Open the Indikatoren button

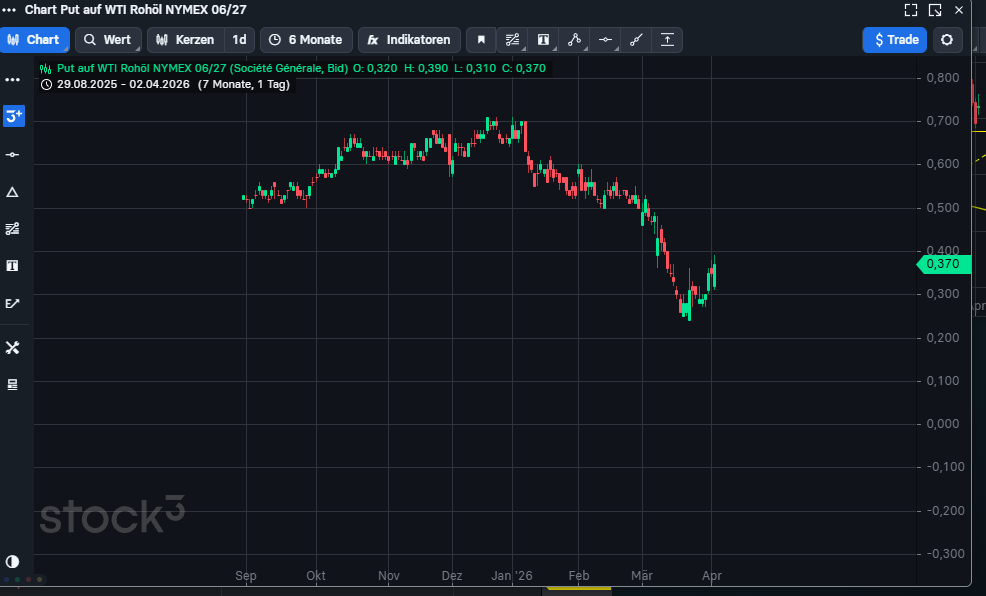tap(409, 40)
